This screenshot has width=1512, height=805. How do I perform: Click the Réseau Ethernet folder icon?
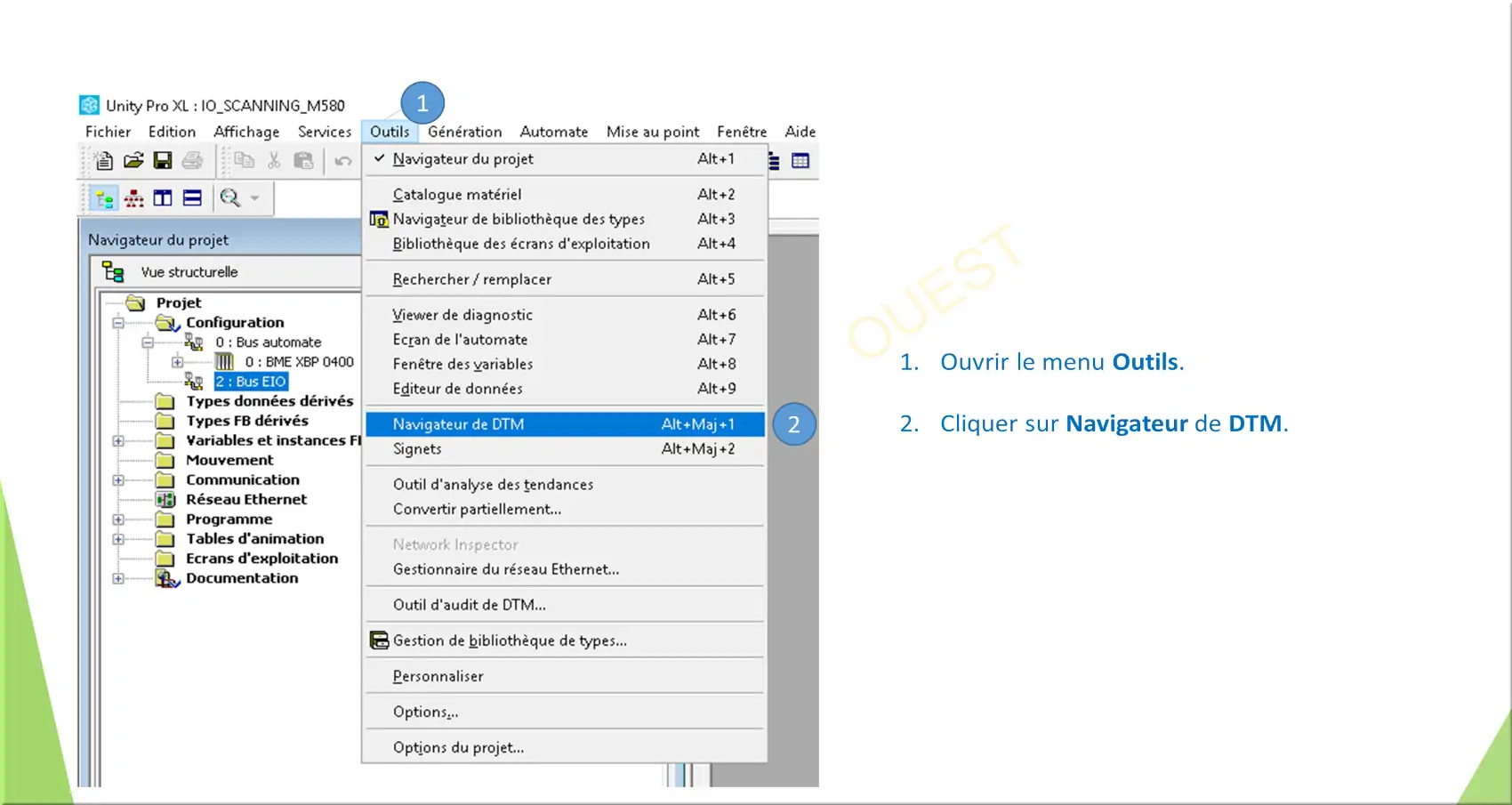pyautogui.click(x=165, y=499)
